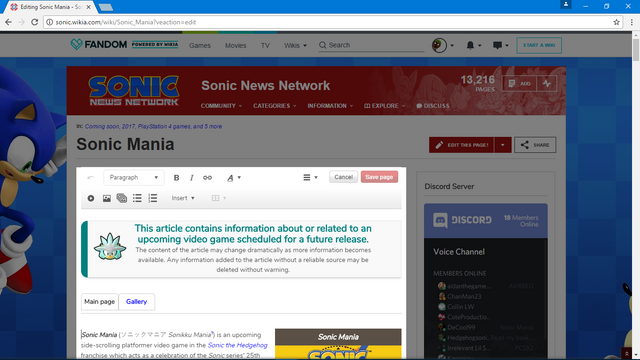Open the Community menu

pos(221,106)
